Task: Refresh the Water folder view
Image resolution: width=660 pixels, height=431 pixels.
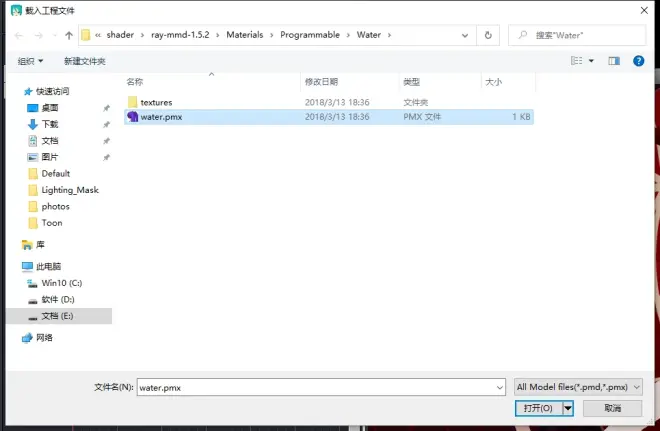Action: click(488, 35)
